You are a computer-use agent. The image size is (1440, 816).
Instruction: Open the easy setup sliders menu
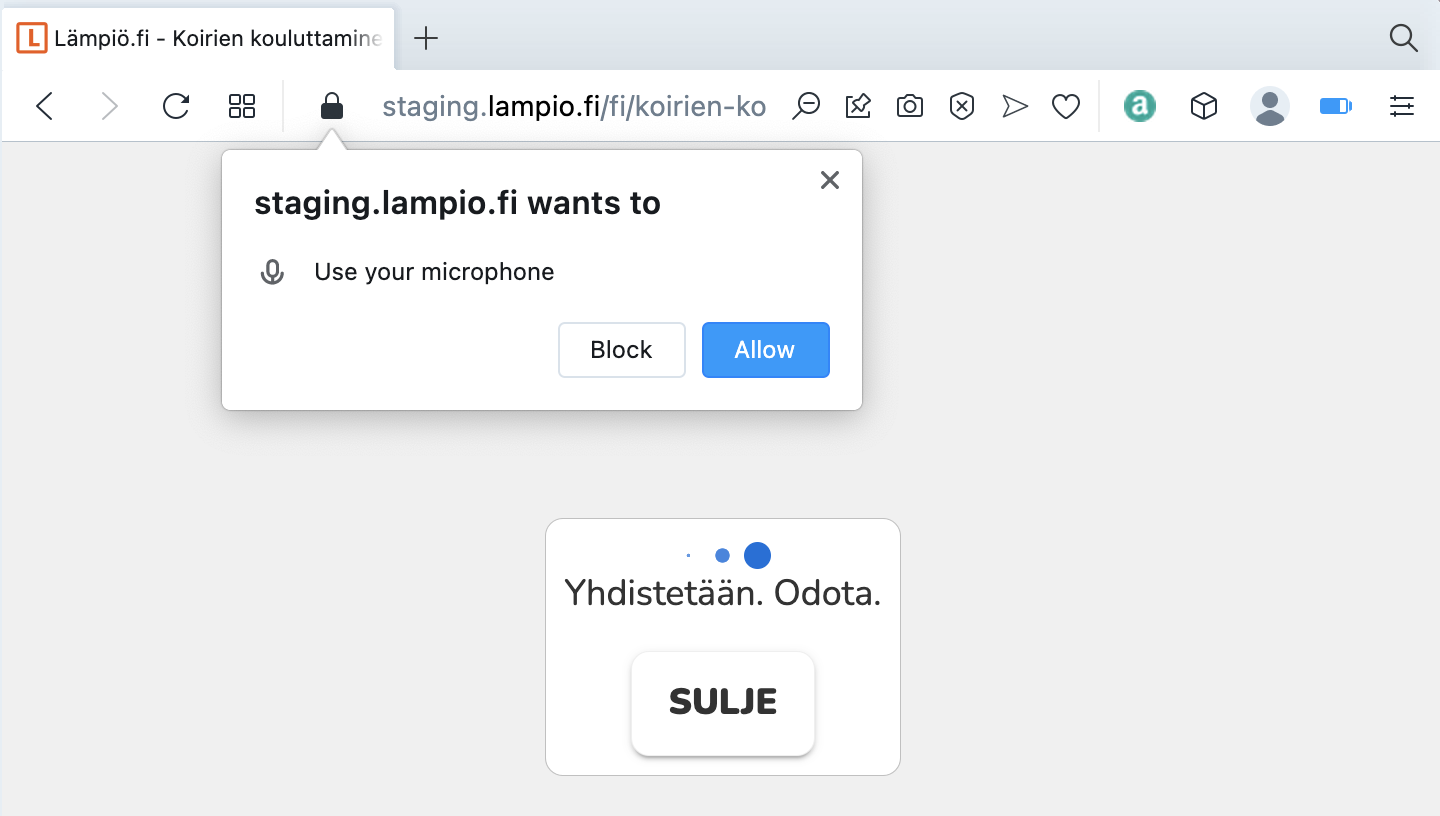(x=1402, y=106)
